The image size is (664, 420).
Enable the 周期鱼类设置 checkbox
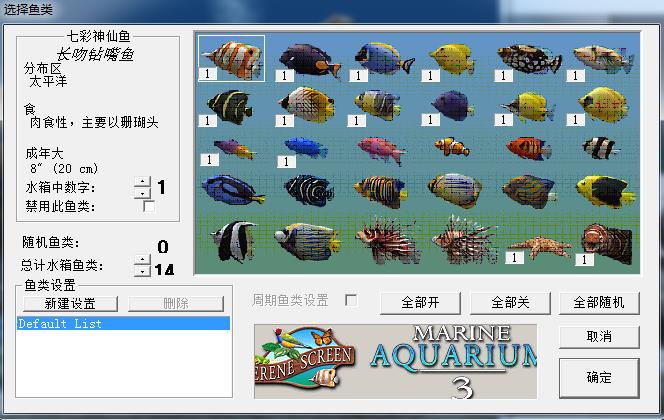coord(351,300)
